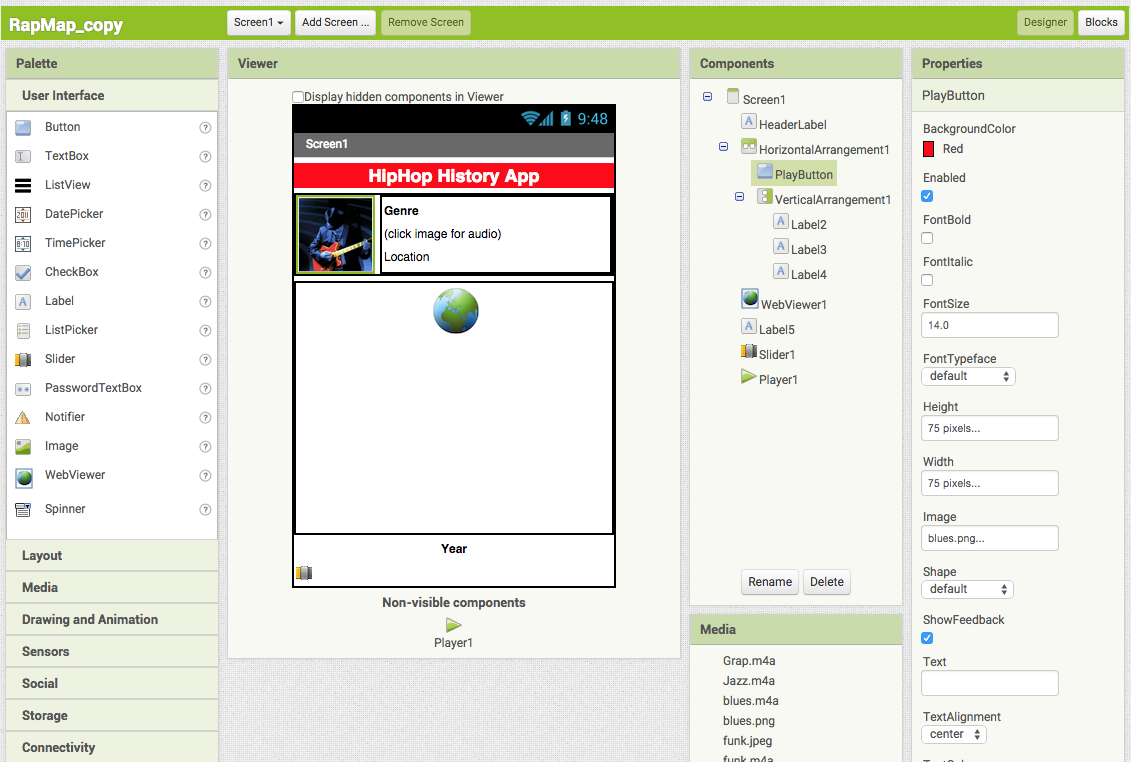Select the Button palette icon
Image resolution: width=1131 pixels, height=762 pixels.
pyautogui.click(x=23, y=128)
